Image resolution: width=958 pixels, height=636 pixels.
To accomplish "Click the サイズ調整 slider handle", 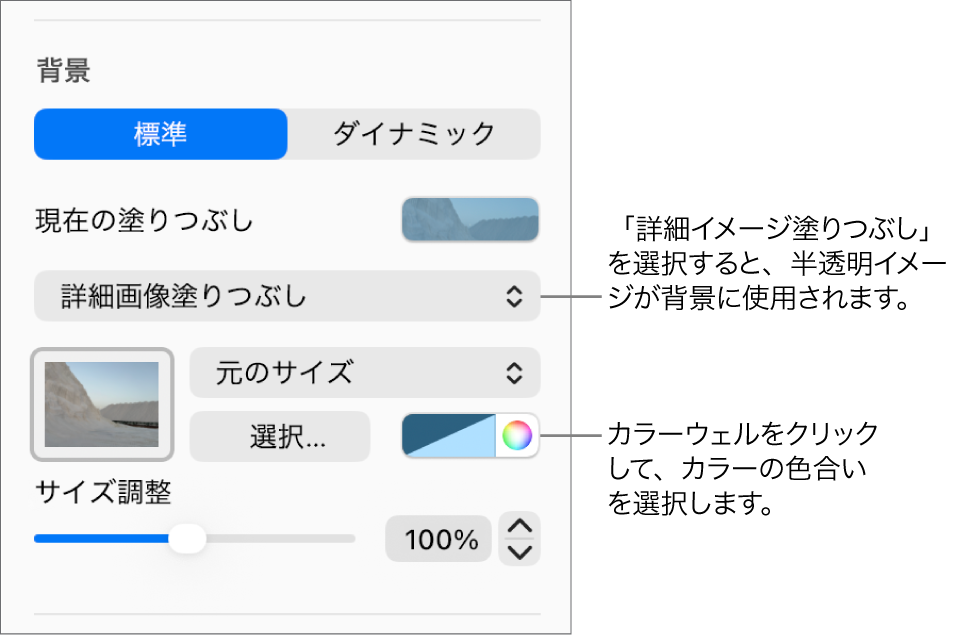I will click(x=188, y=538).
